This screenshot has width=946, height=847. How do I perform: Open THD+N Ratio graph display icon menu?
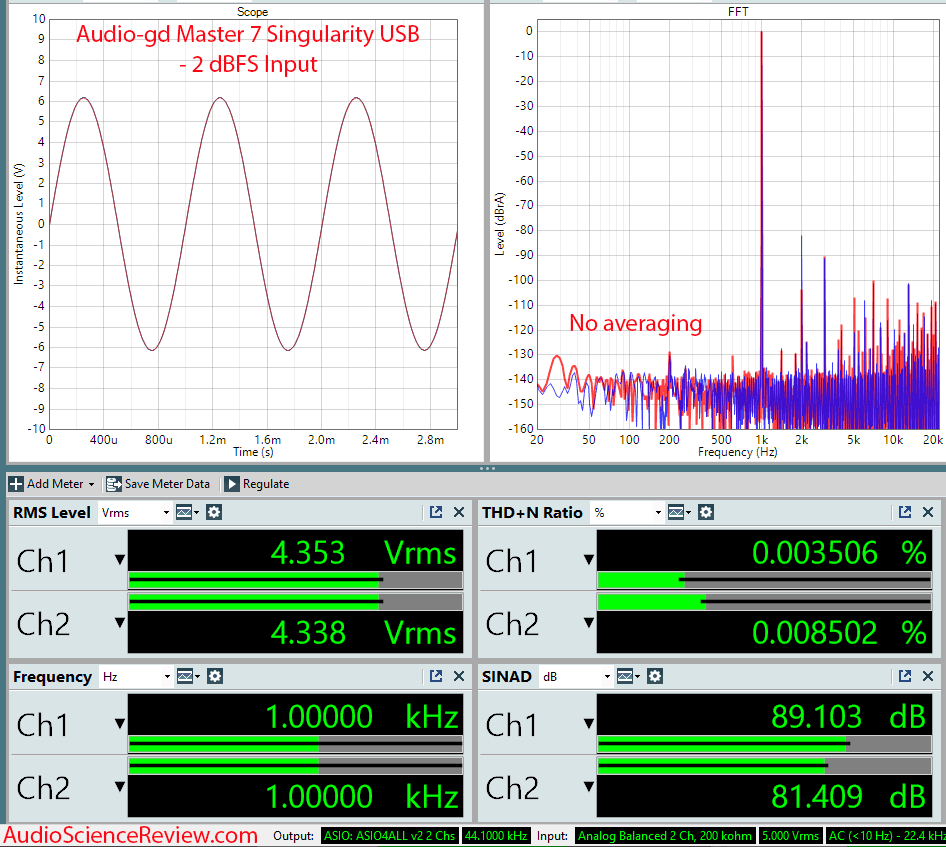(679, 513)
